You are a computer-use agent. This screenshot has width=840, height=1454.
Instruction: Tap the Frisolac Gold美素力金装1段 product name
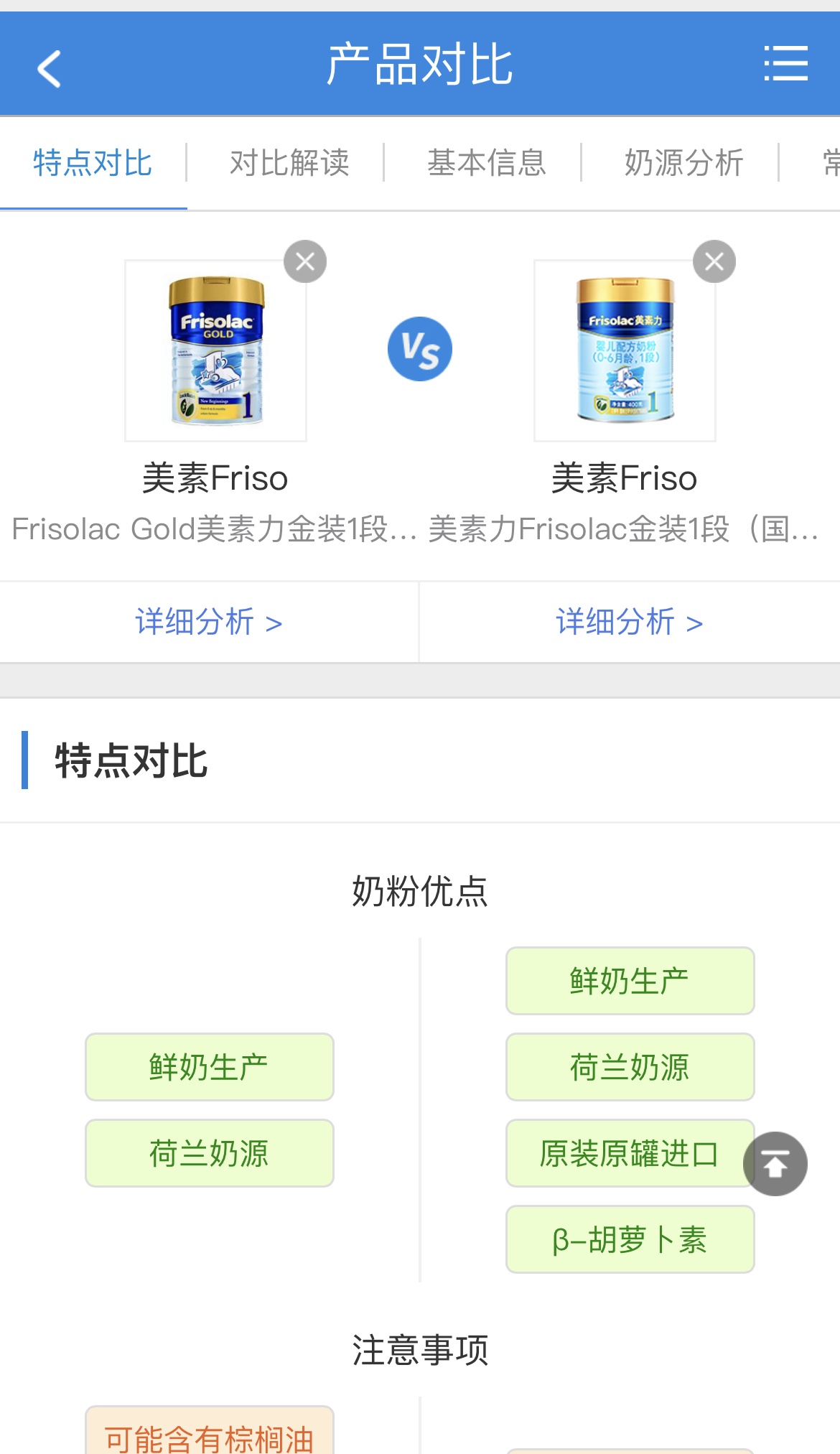click(214, 529)
